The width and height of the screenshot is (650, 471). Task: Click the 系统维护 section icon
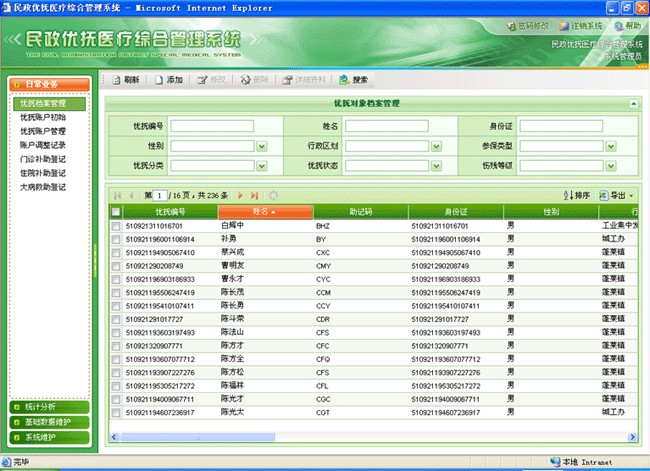coord(17,437)
